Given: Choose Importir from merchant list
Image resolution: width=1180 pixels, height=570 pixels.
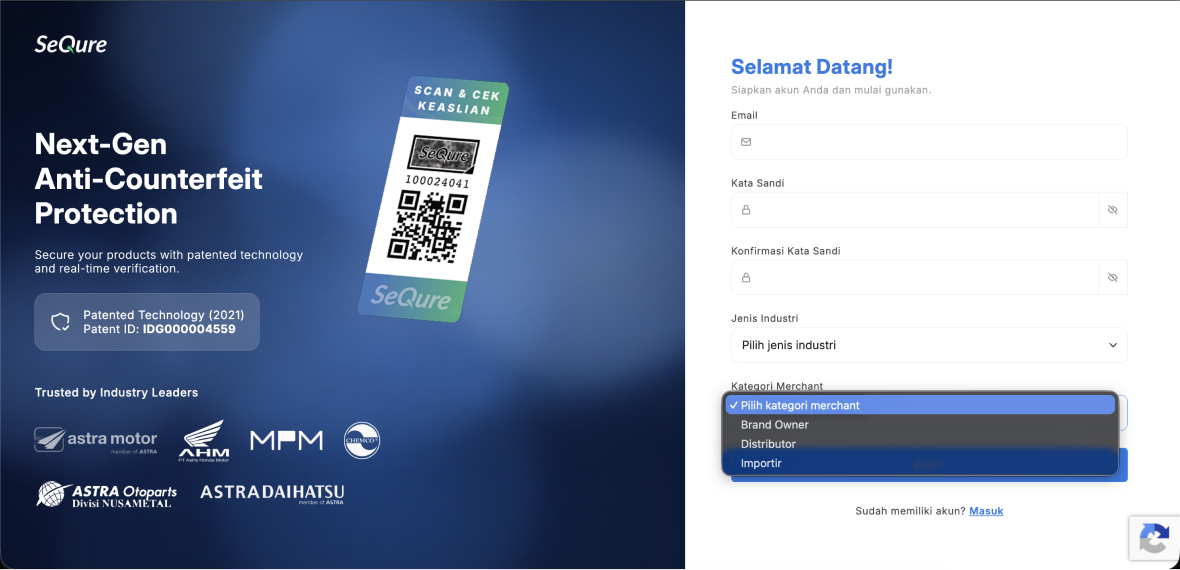Looking at the screenshot, I should pyautogui.click(x=920, y=463).
